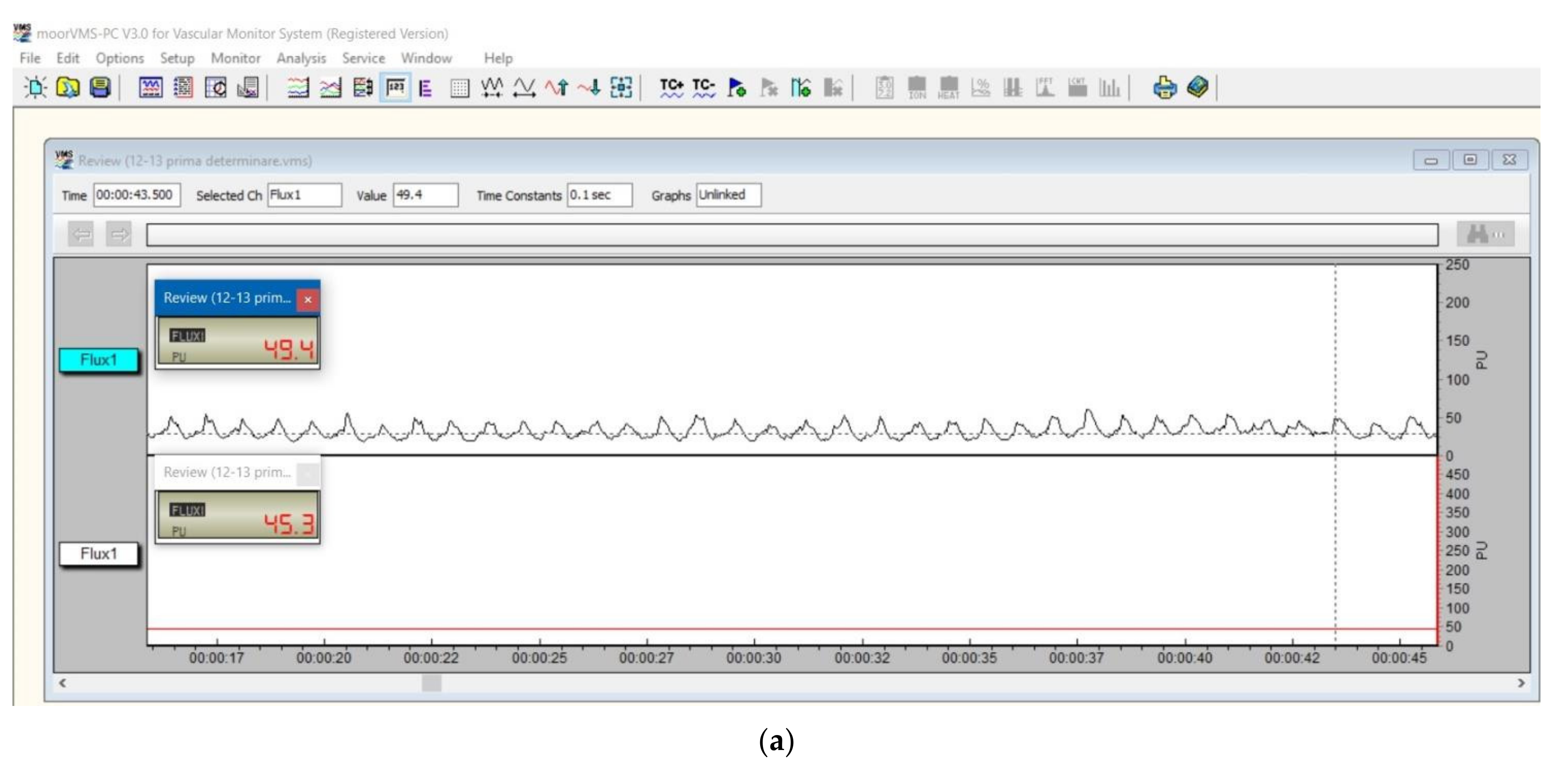
Task: Click the New file icon
Action: [x=35, y=88]
